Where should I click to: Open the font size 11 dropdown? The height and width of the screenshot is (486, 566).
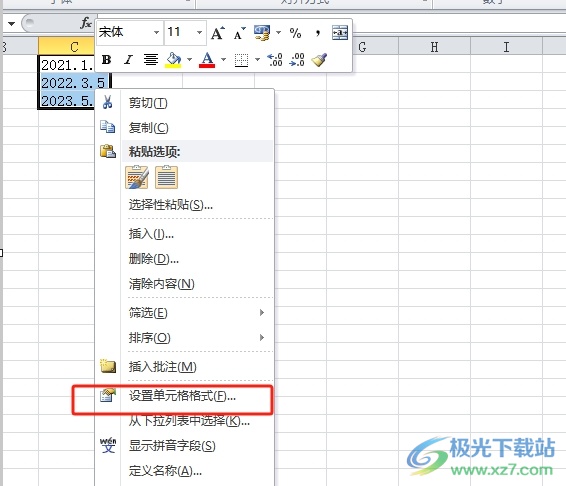(199, 32)
